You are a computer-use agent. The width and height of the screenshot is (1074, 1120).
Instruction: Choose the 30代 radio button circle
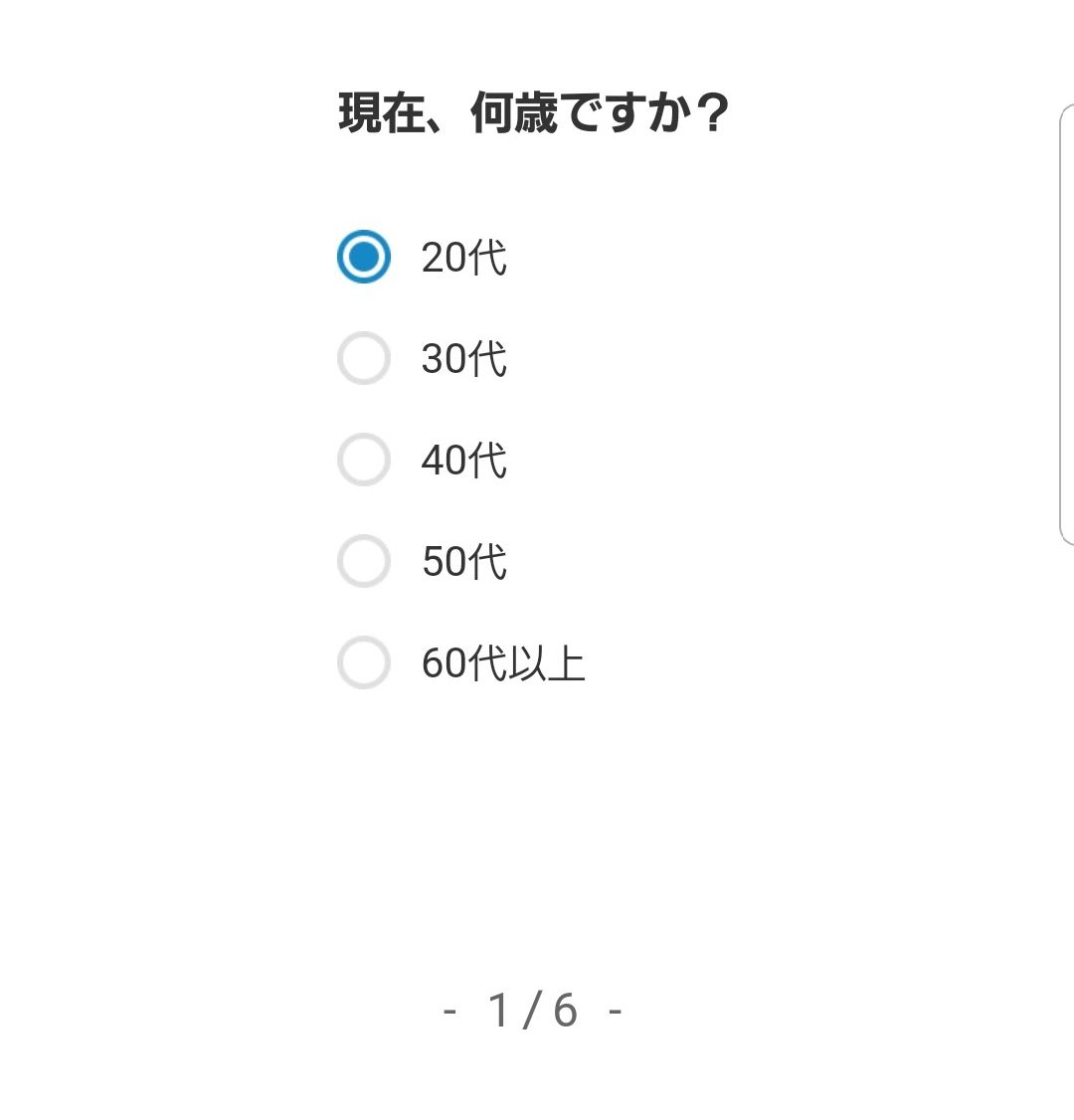tap(364, 358)
